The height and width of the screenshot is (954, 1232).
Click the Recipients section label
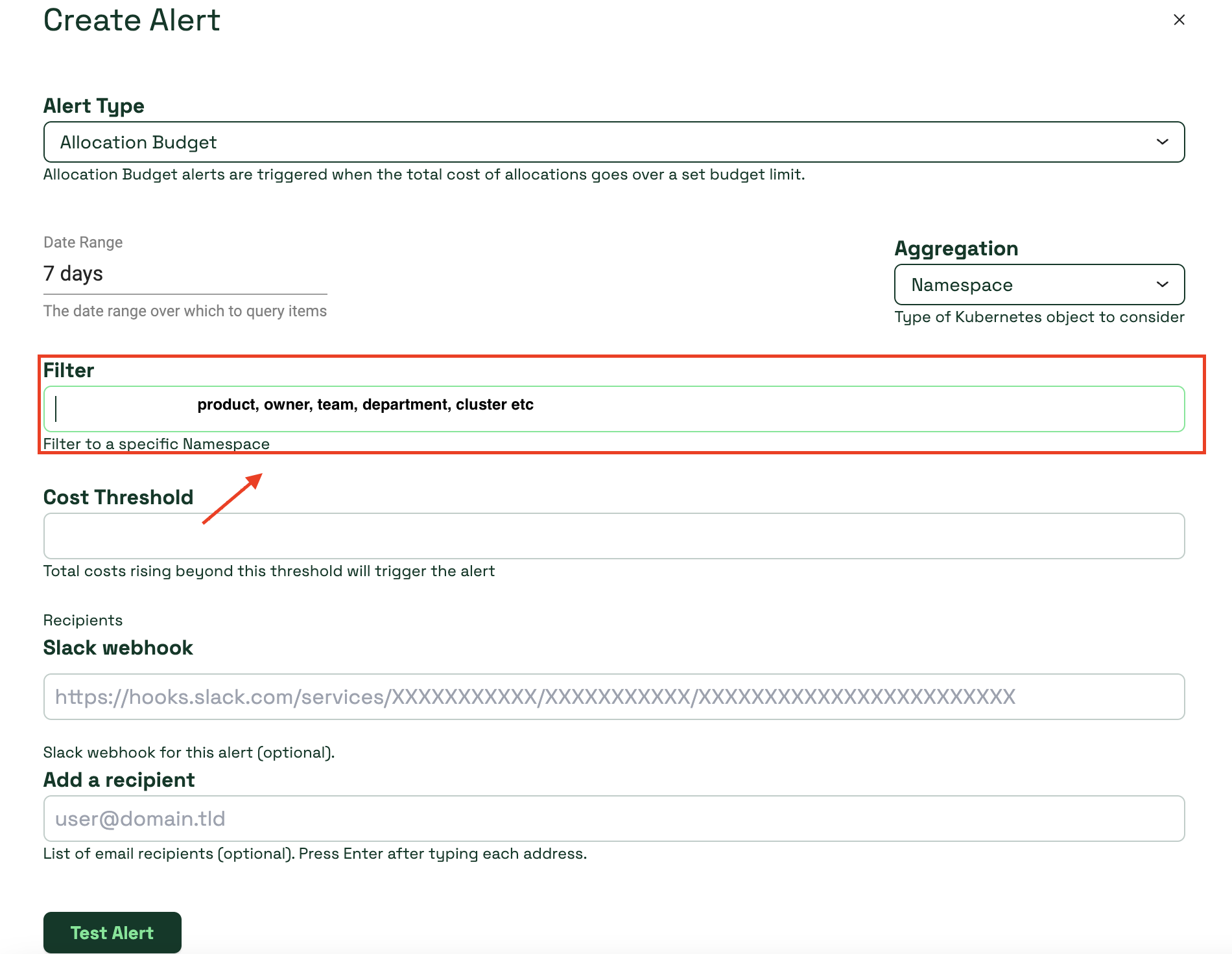[x=82, y=620]
